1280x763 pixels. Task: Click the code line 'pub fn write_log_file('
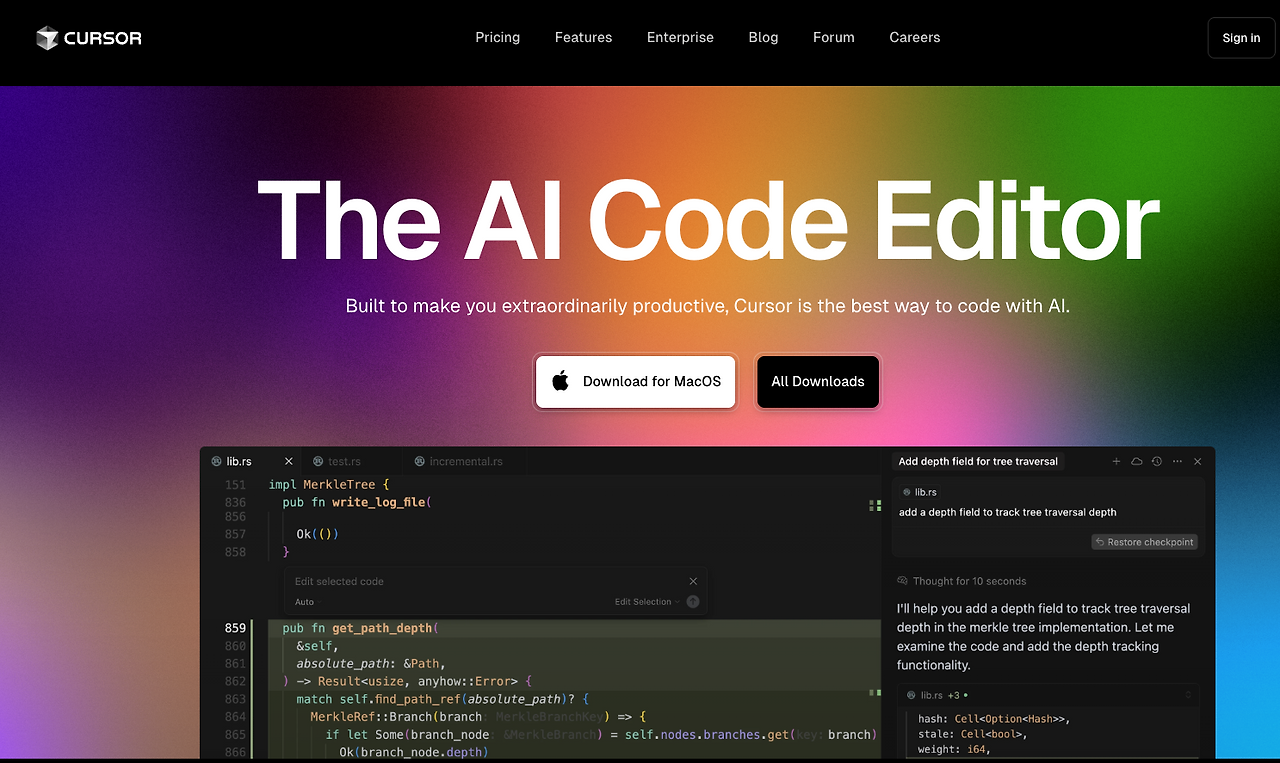point(357,502)
